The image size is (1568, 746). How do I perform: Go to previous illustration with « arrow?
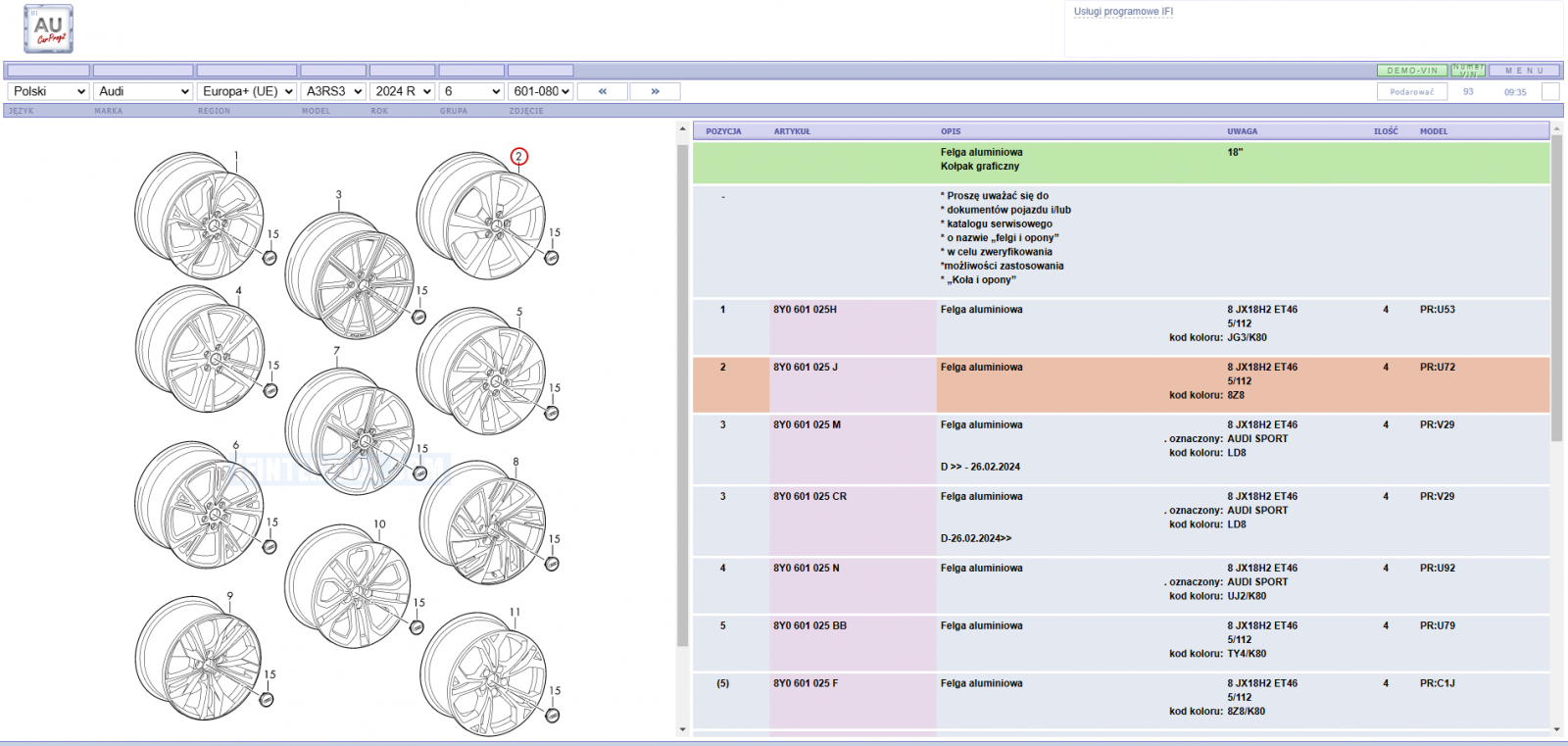603,91
